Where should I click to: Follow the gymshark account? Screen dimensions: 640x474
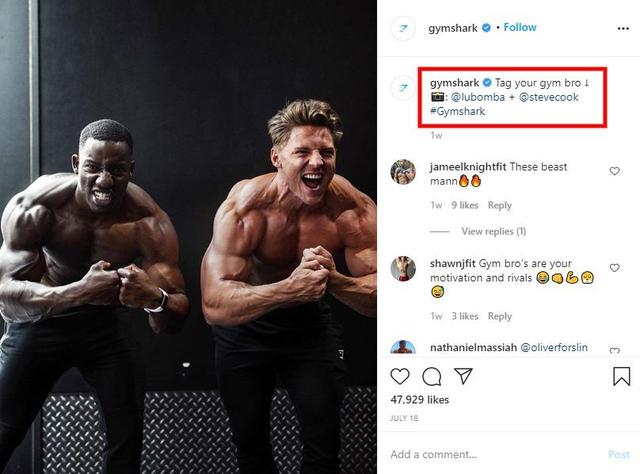[520, 28]
